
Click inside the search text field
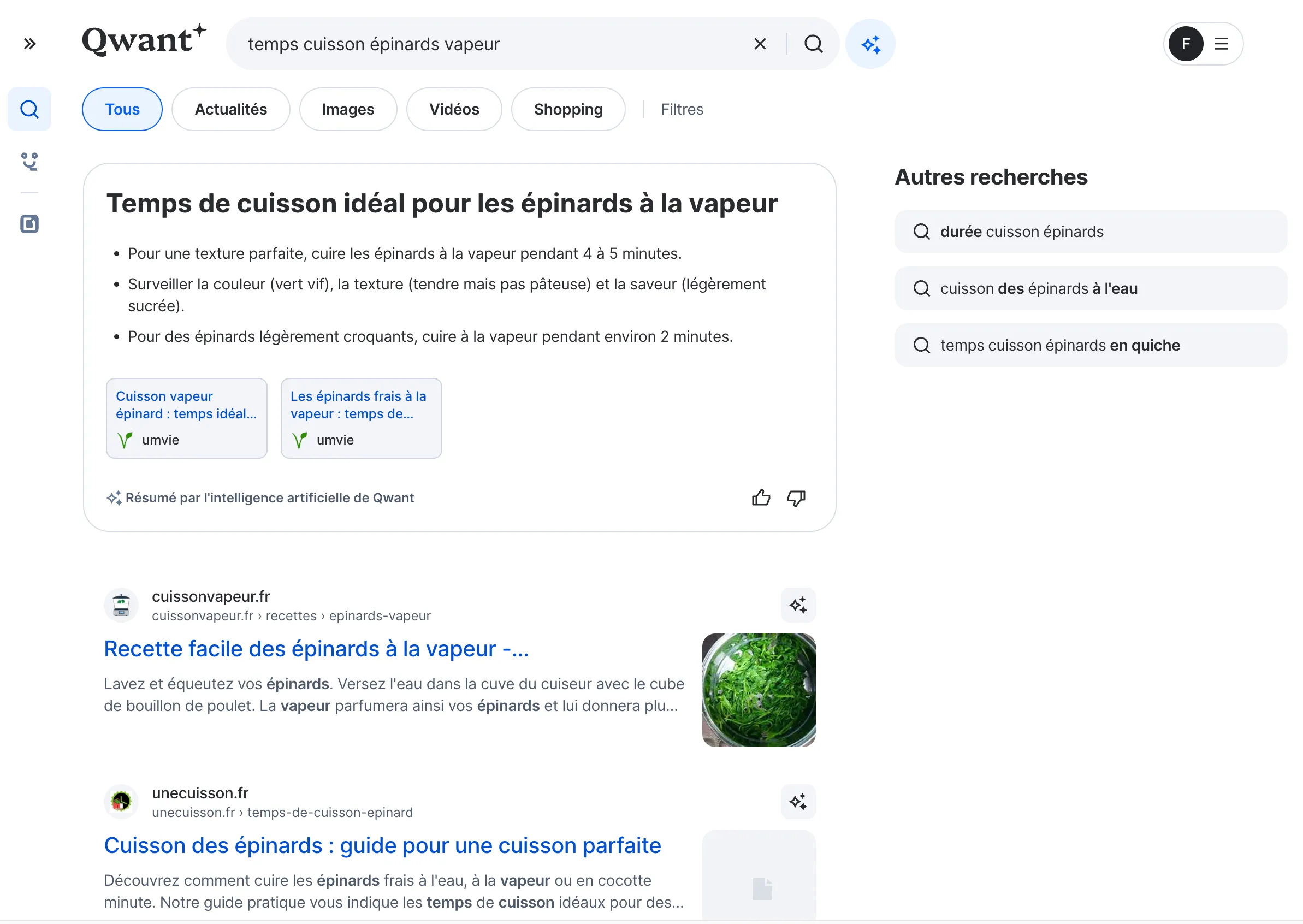tap(489, 44)
